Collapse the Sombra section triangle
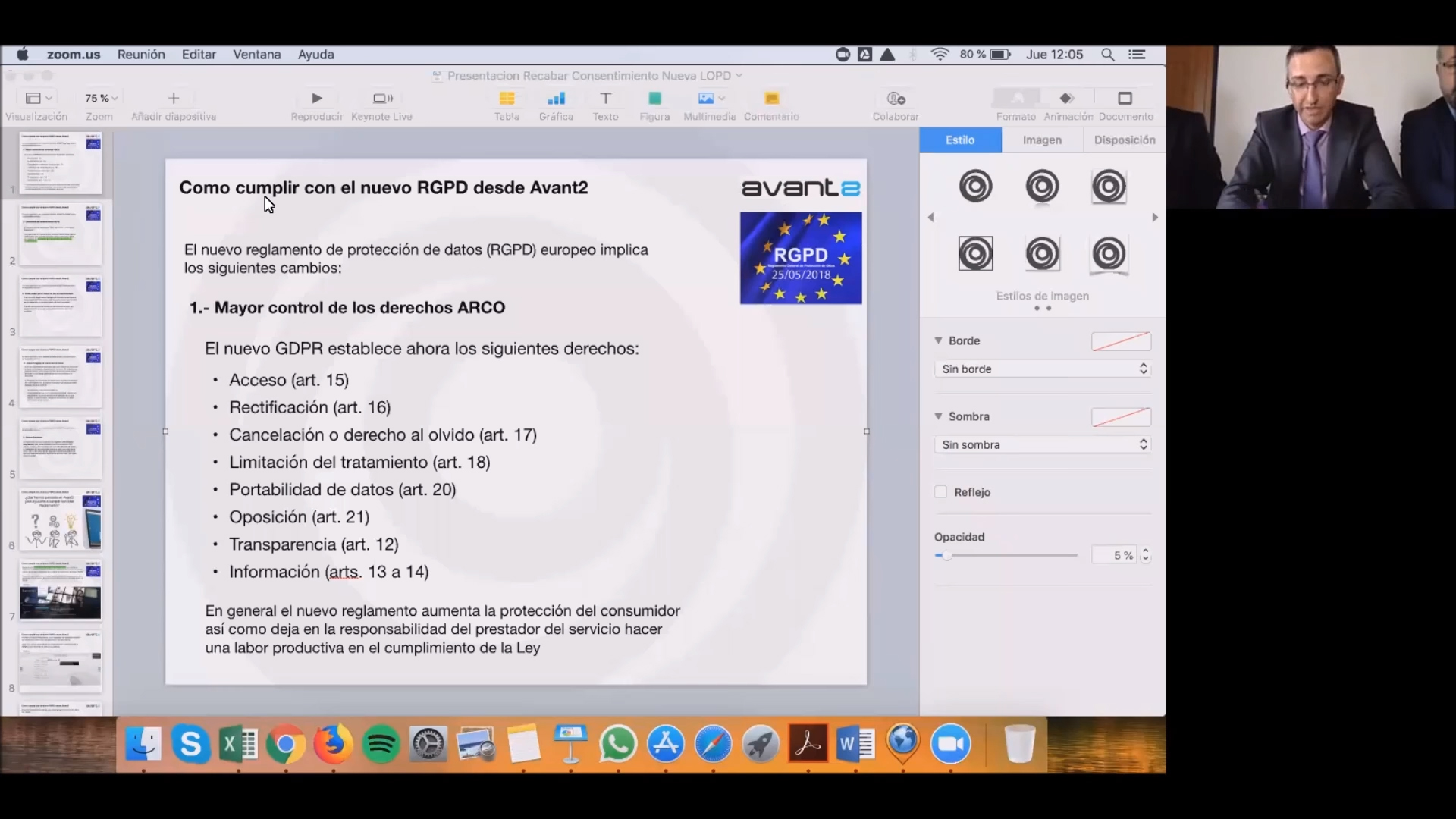This screenshot has height=819, width=1456. [939, 416]
